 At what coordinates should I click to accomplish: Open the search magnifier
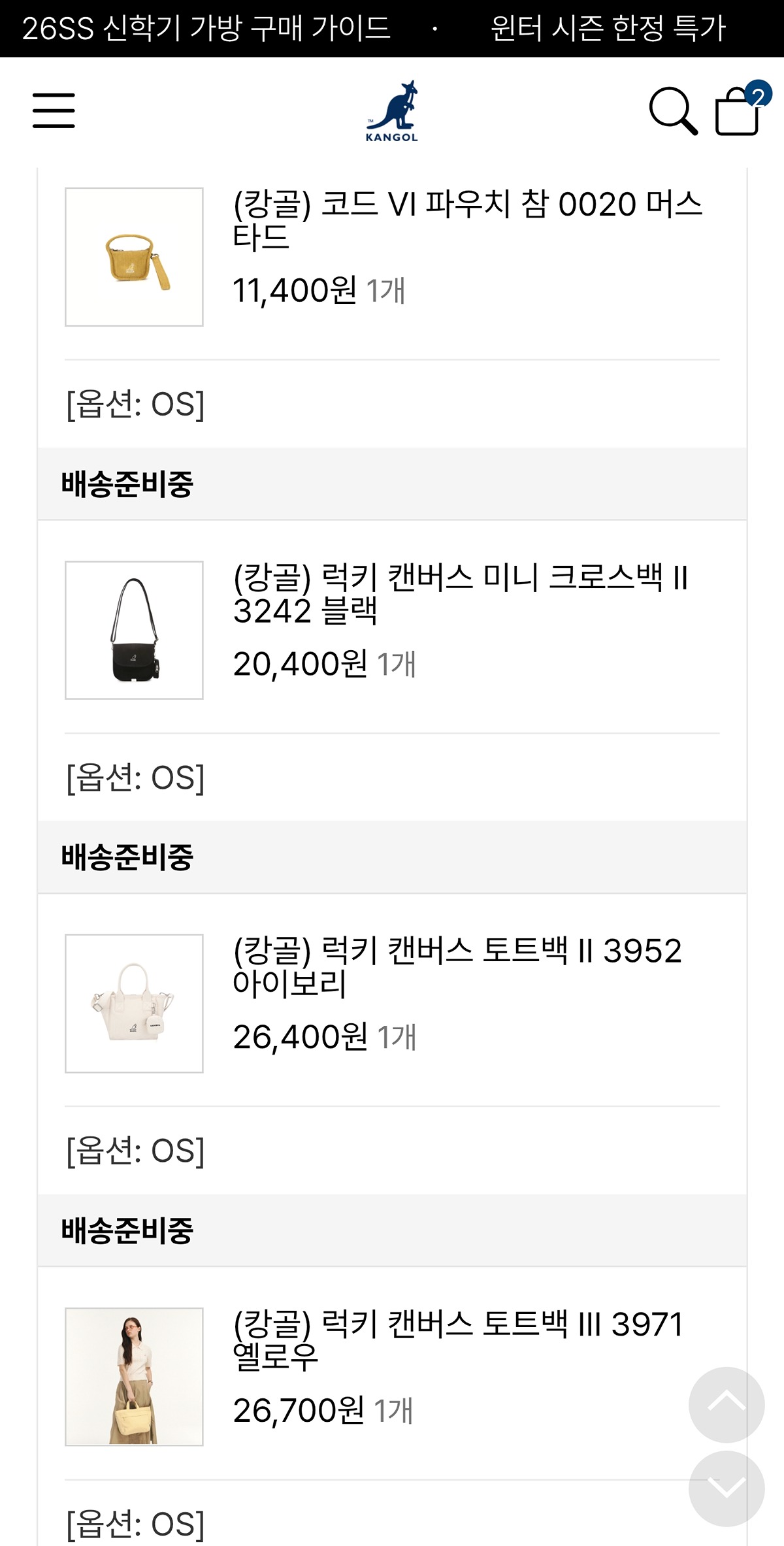[x=673, y=111]
